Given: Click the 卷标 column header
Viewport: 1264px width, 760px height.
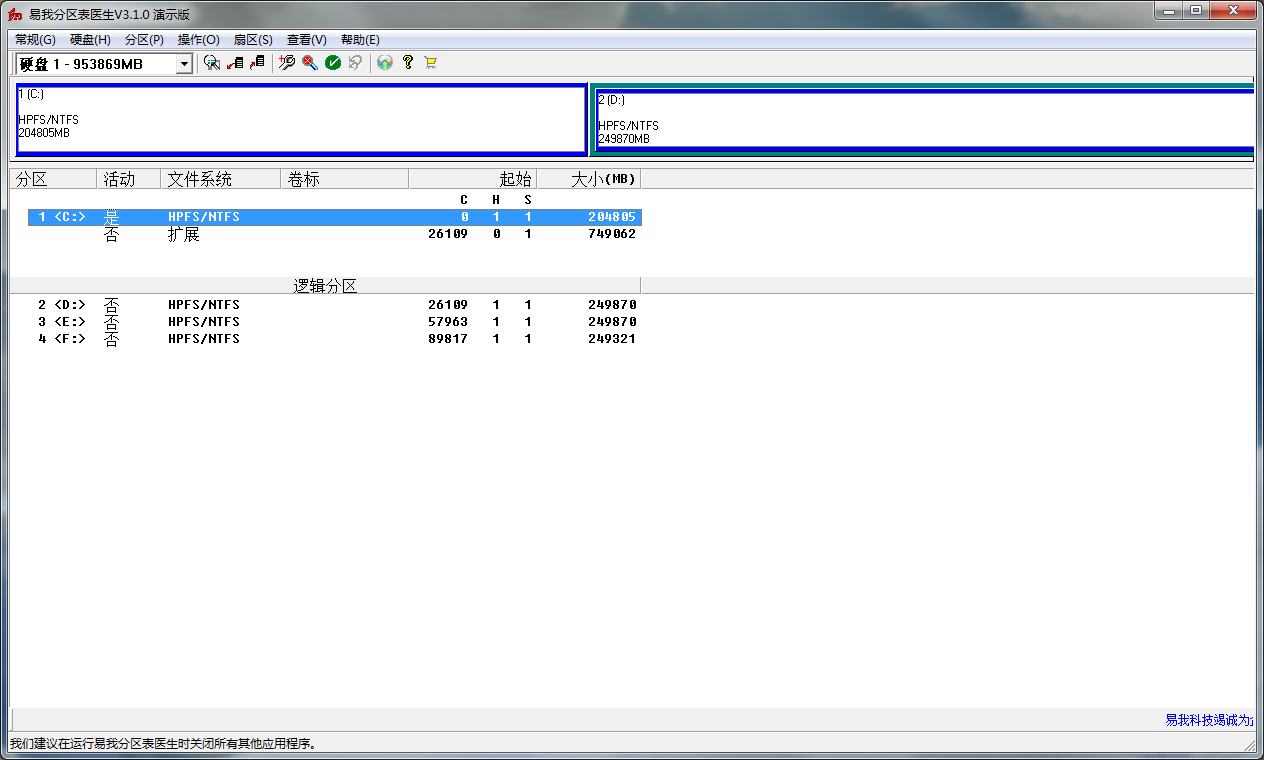Looking at the screenshot, I should tap(345, 179).
